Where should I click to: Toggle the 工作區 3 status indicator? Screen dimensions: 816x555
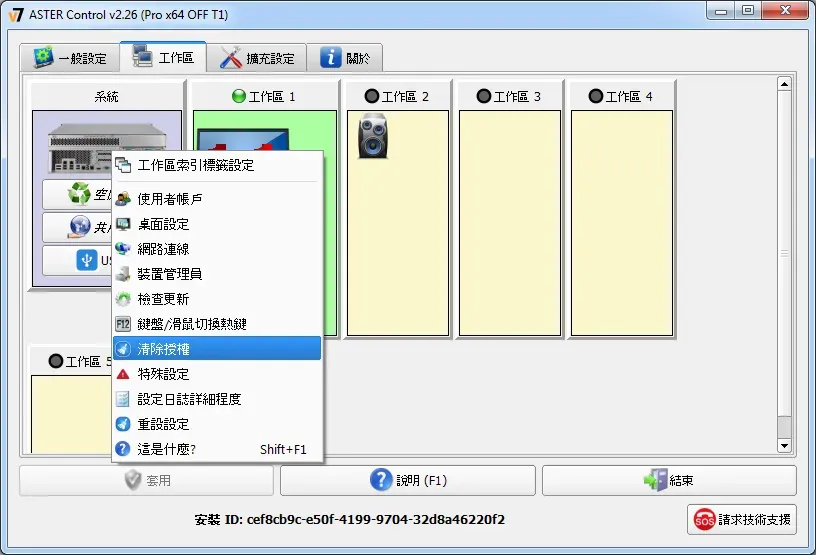(x=483, y=96)
